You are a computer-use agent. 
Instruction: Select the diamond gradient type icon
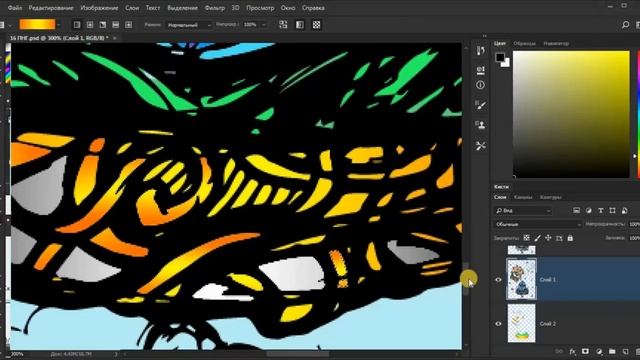pos(128,25)
